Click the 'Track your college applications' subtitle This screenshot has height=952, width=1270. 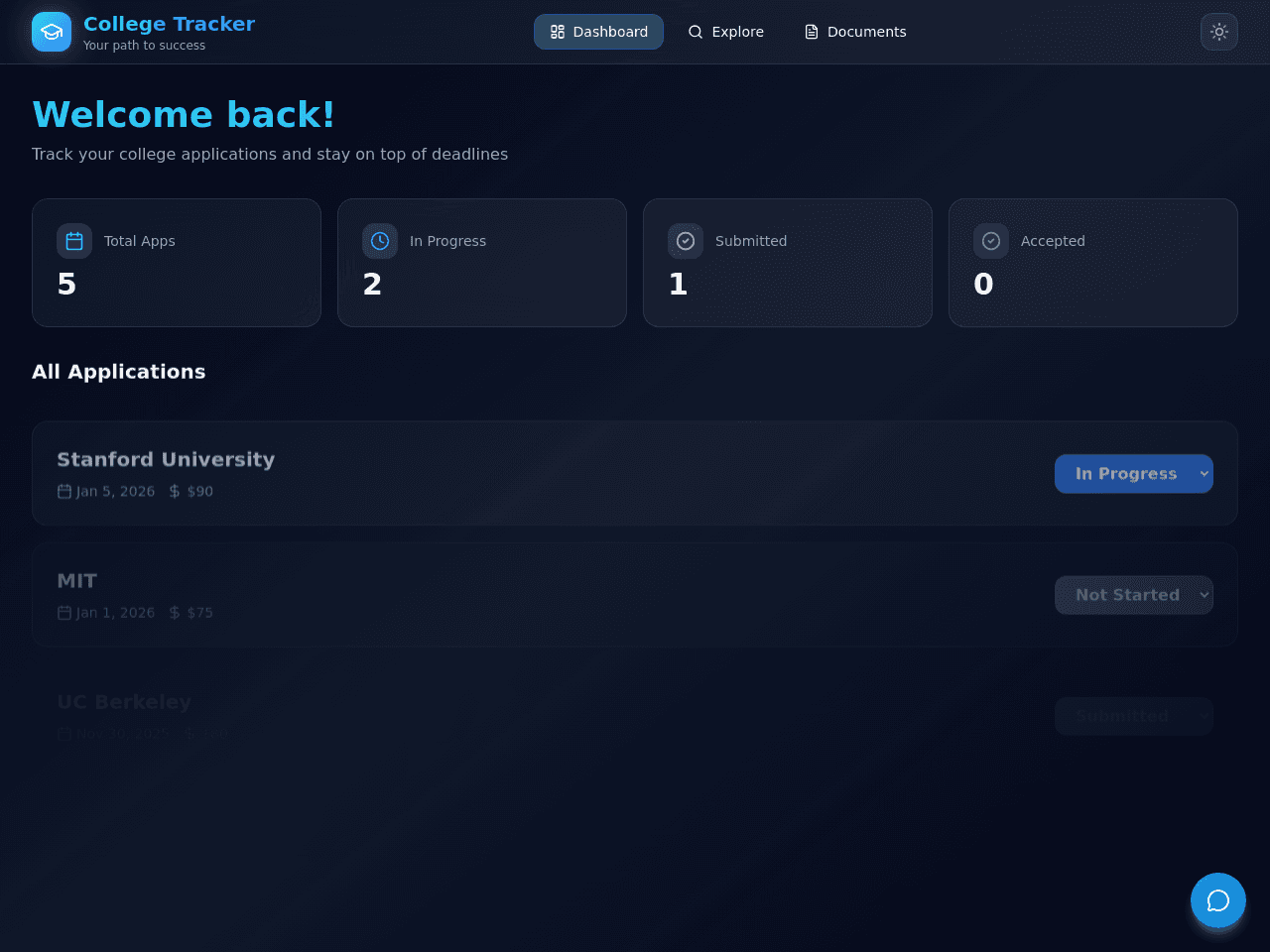[x=270, y=154]
